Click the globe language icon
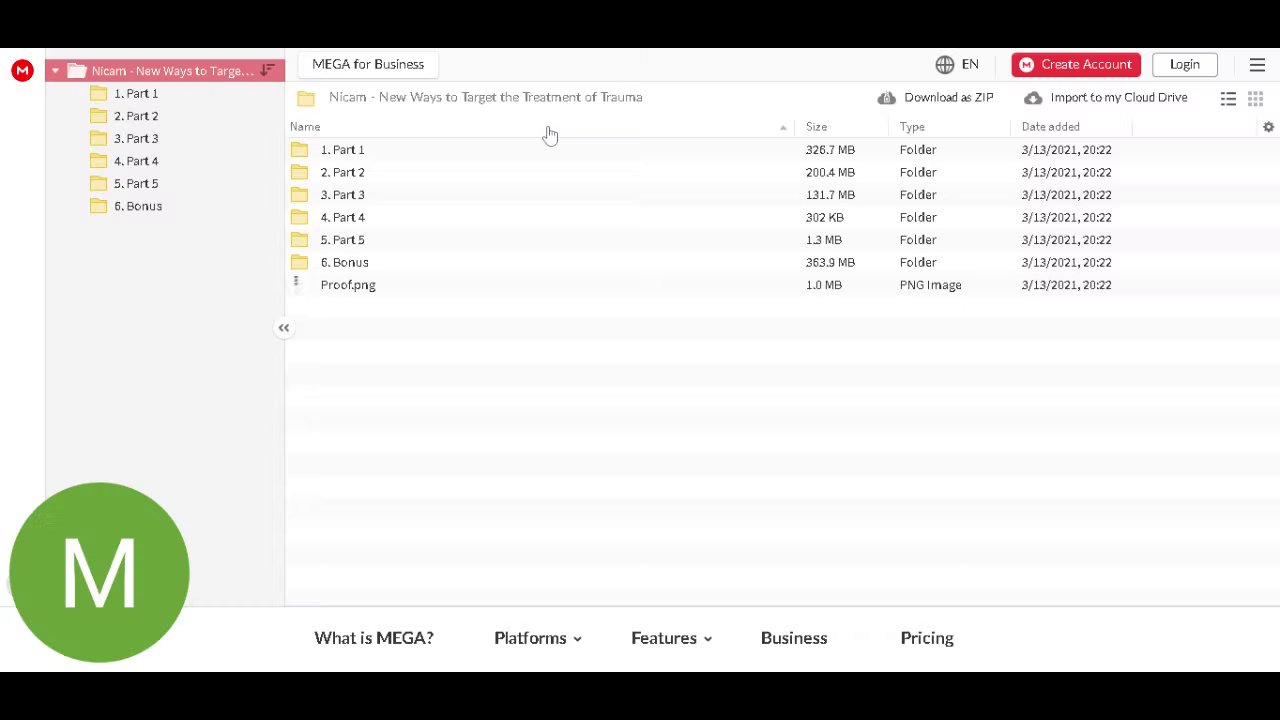Image resolution: width=1280 pixels, height=720 pixels. pos(945,64)
